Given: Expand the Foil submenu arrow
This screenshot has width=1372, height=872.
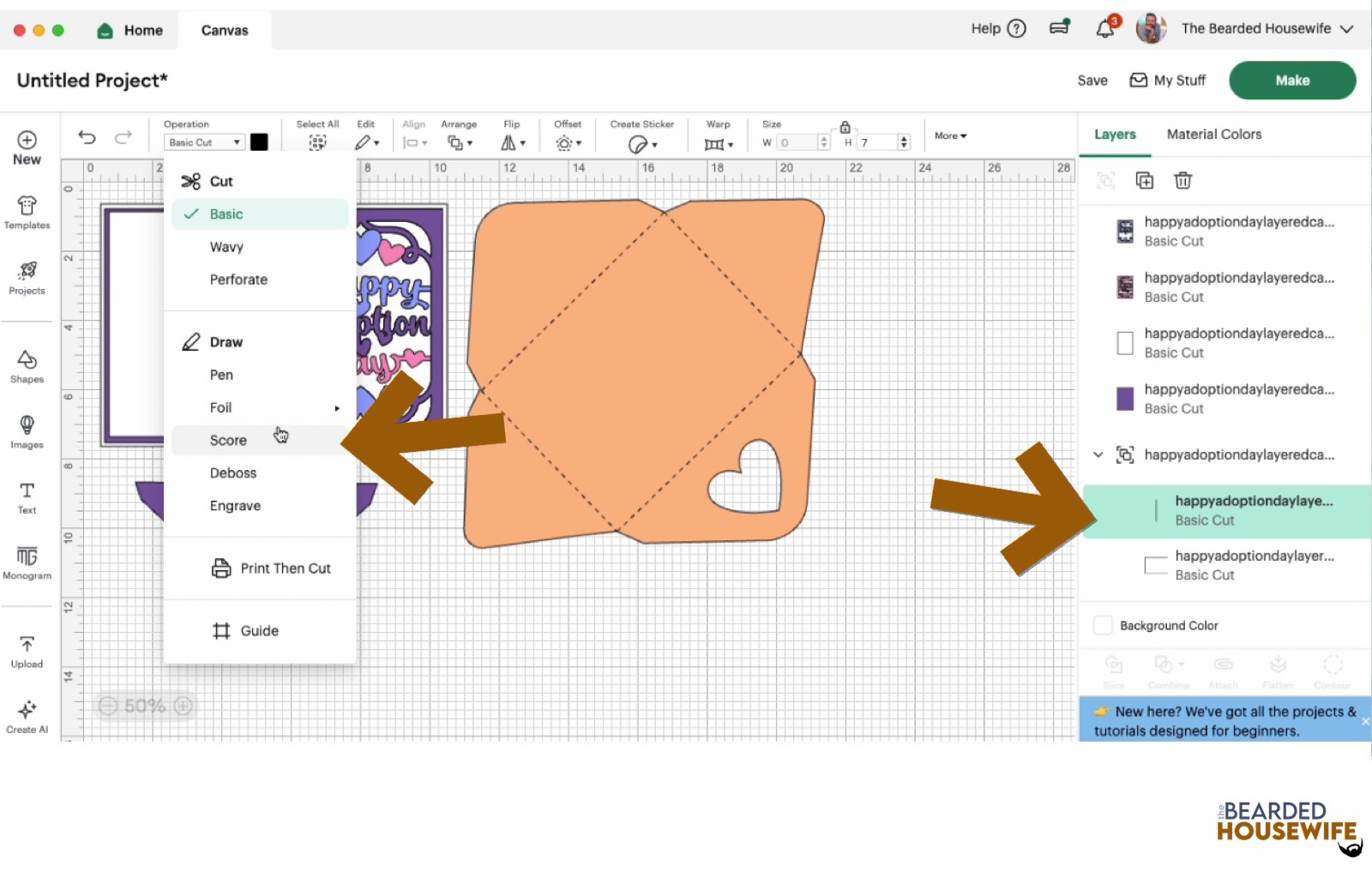Looking at the screenshot, I should 337,408.
